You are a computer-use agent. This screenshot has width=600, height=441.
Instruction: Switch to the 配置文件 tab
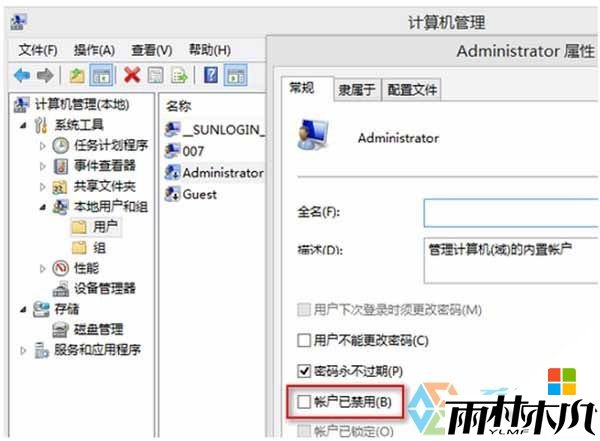[x=412, y=90]
